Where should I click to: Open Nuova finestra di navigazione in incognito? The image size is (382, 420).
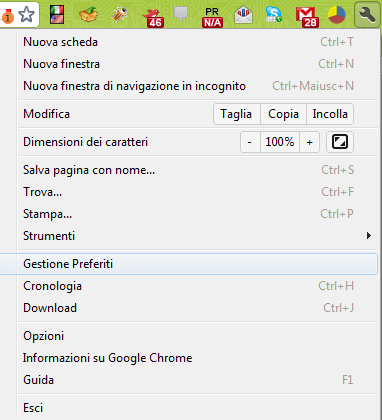(197, 86)
